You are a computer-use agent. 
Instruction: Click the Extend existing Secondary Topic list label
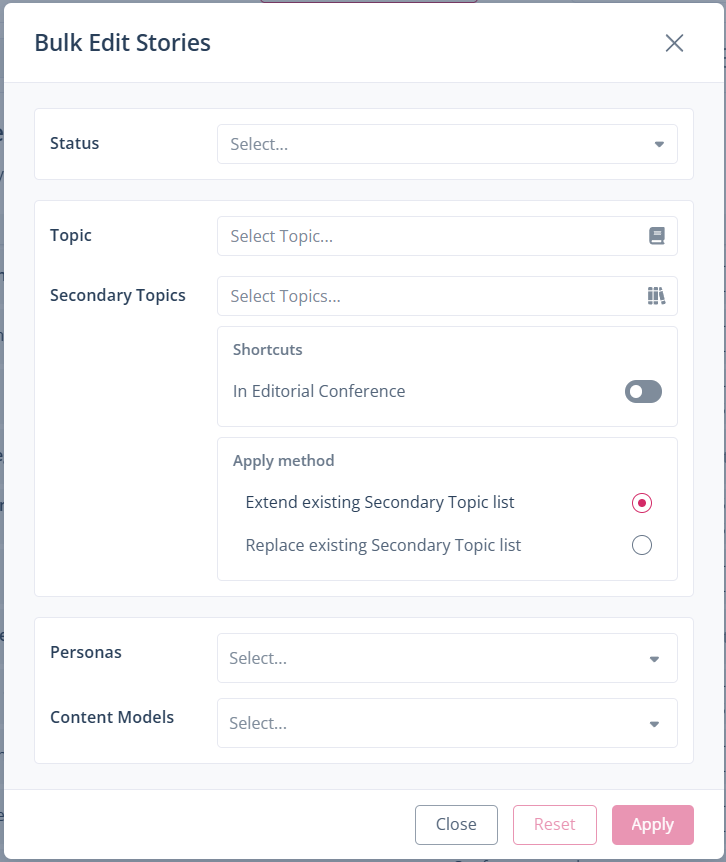click(x=380, y=502)
